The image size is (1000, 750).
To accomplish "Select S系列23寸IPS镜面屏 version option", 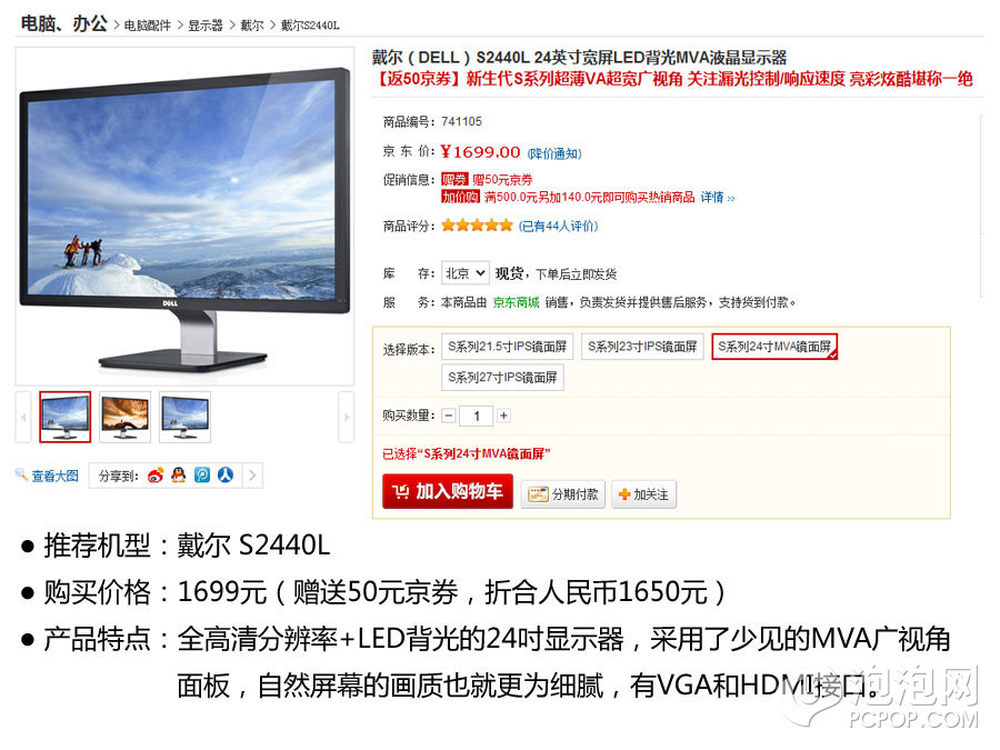I will tap(642, 346).
